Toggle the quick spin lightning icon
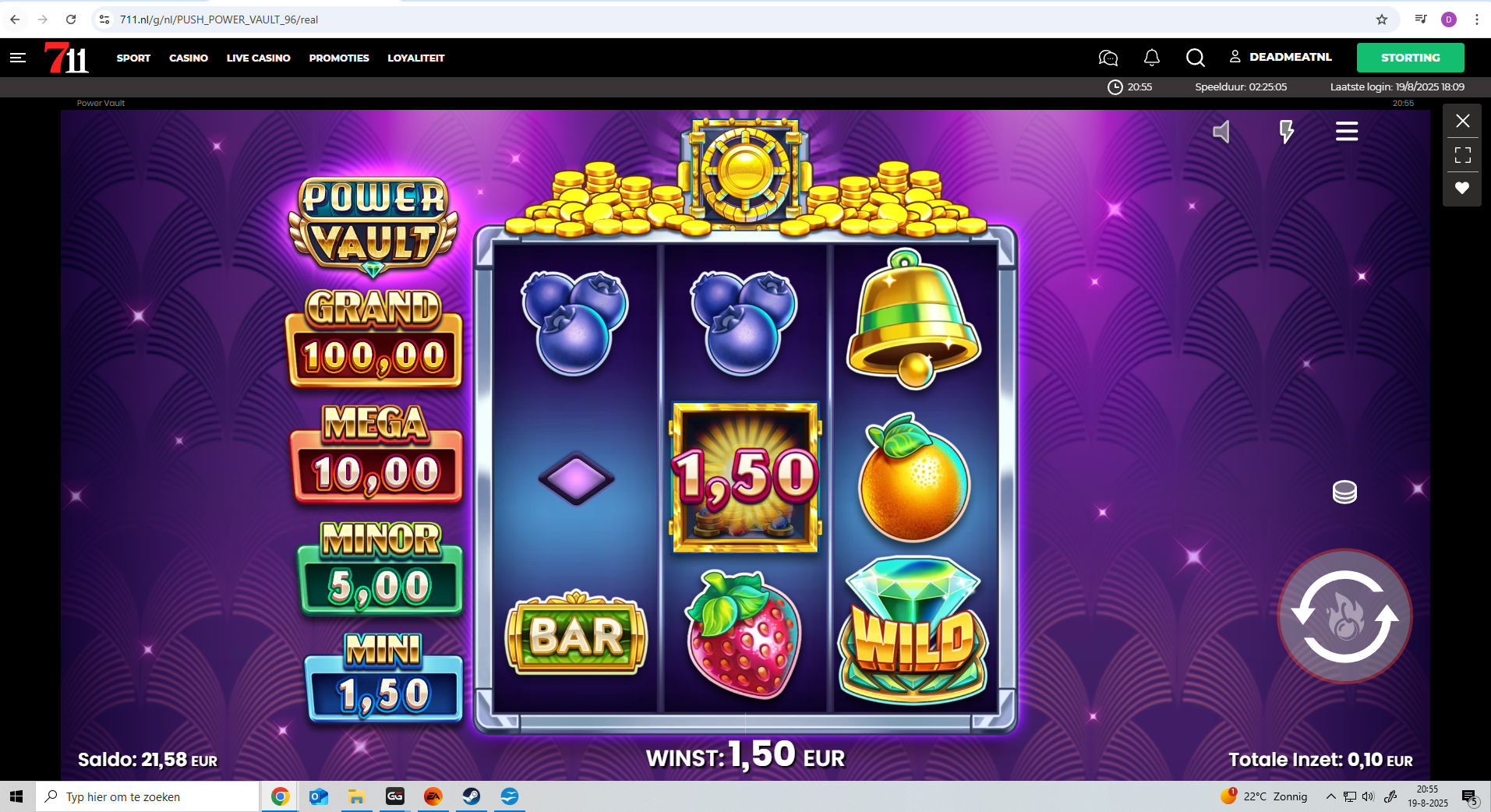The height and width of the screenshot is (812, 1491). pos(1286,132)
